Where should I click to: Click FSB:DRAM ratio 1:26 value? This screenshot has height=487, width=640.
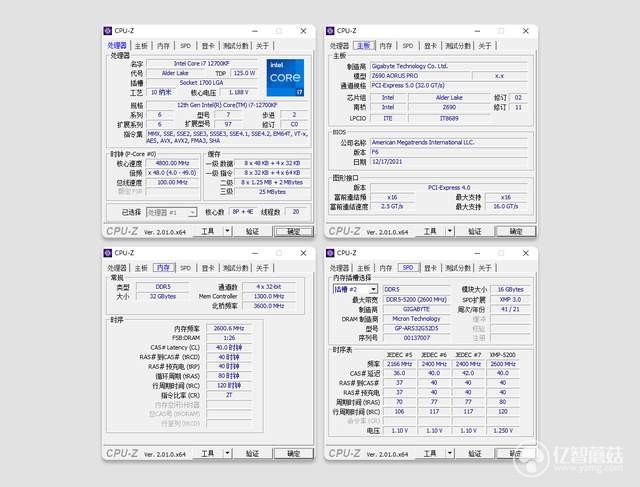point(229,338)
